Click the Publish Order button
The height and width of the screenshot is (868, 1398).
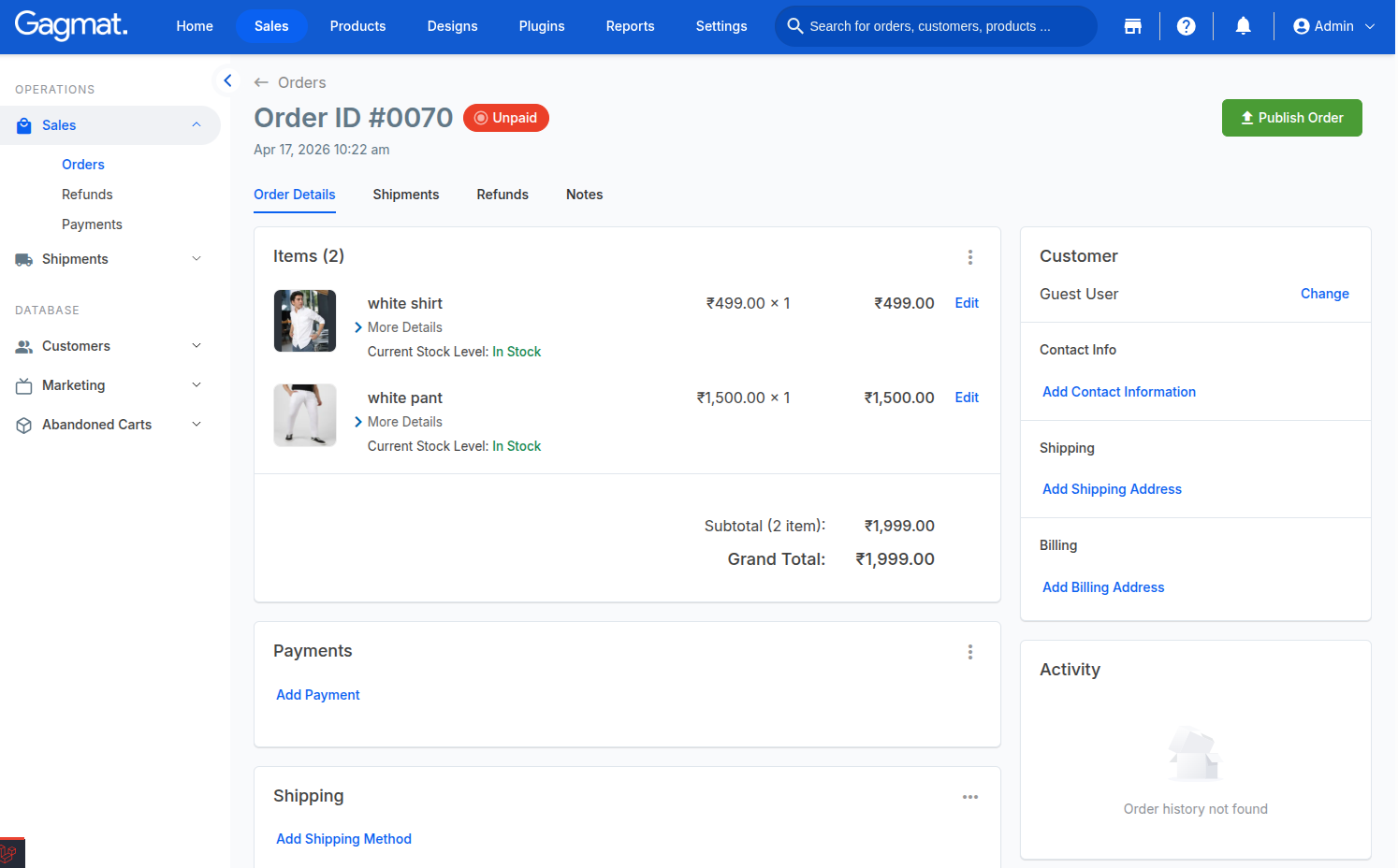[1291, 118]
